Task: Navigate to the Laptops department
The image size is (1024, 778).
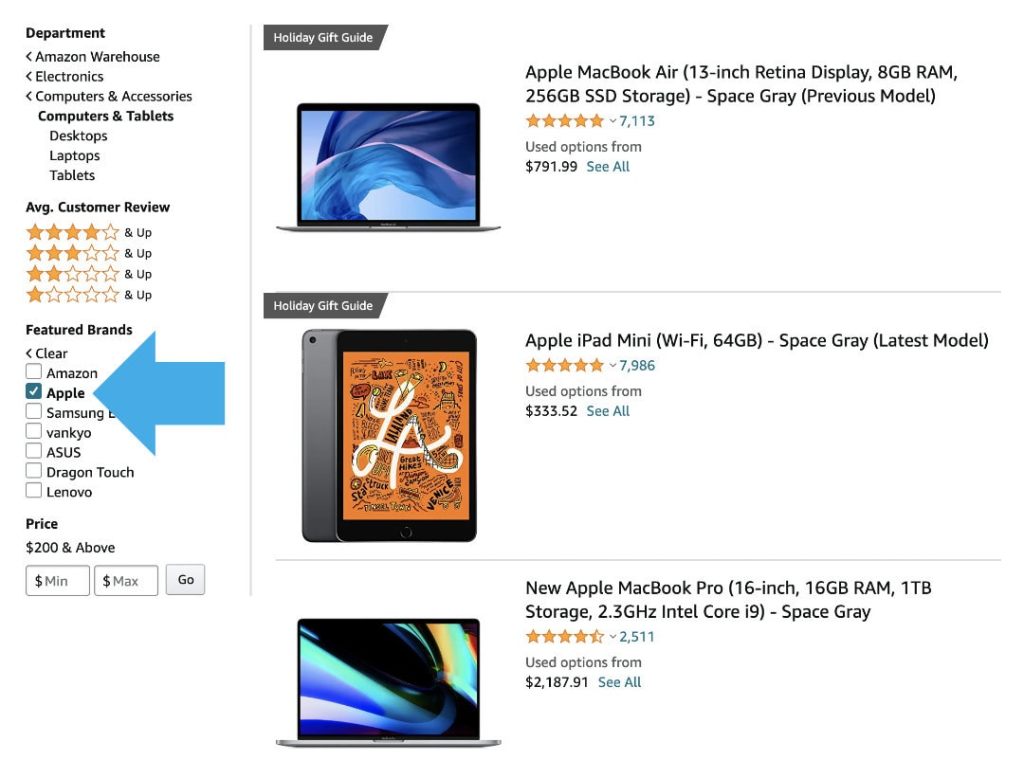Action: coord(77,155)
